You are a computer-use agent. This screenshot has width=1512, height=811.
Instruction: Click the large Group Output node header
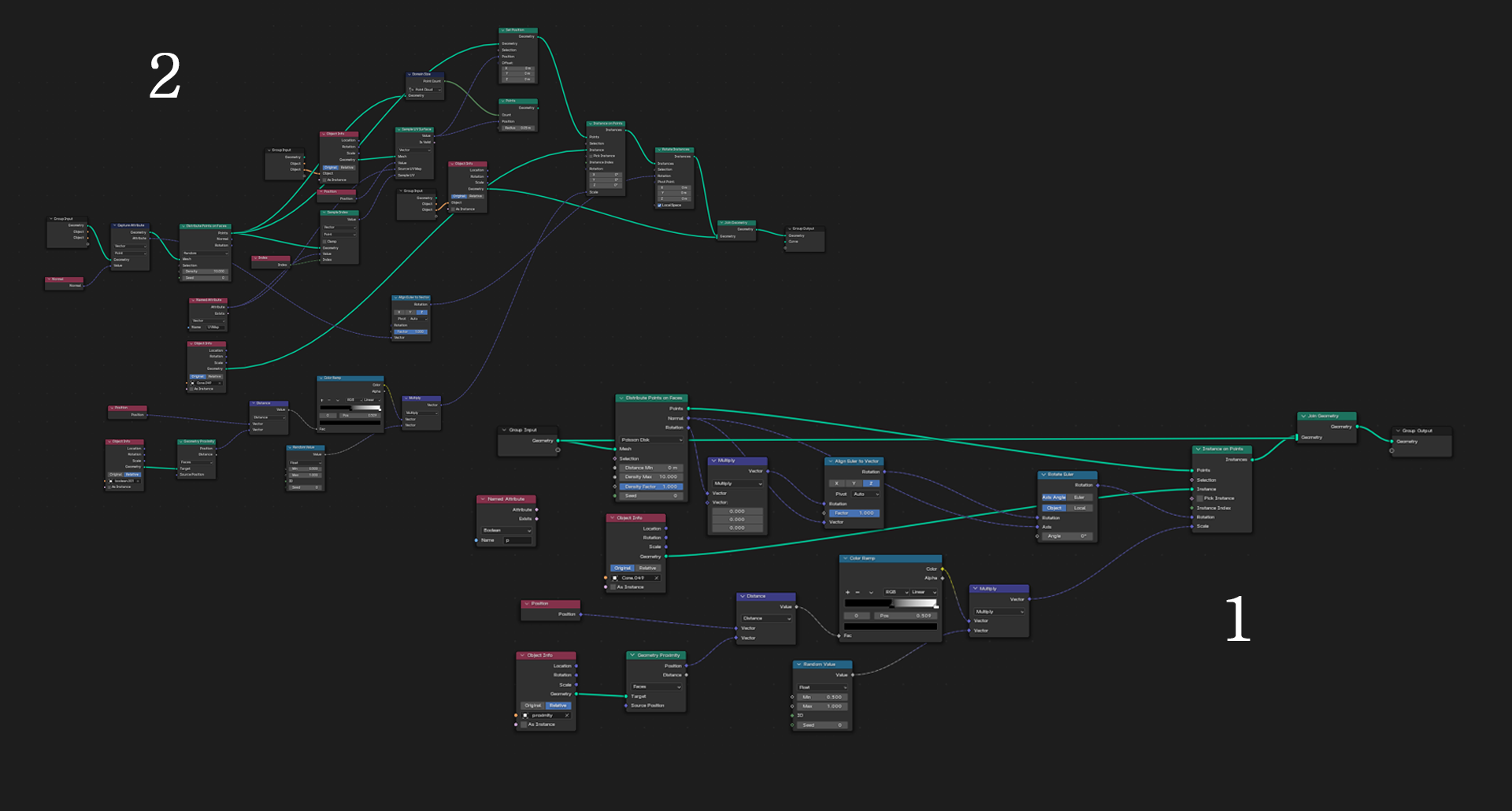pos(1423,431)
